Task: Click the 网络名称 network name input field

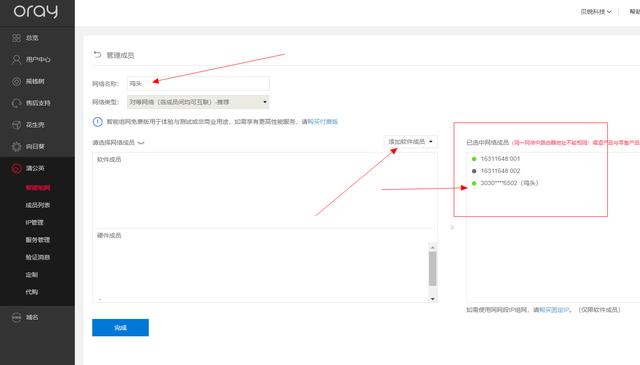Action: pyautogui.click(x=198, y=84)
